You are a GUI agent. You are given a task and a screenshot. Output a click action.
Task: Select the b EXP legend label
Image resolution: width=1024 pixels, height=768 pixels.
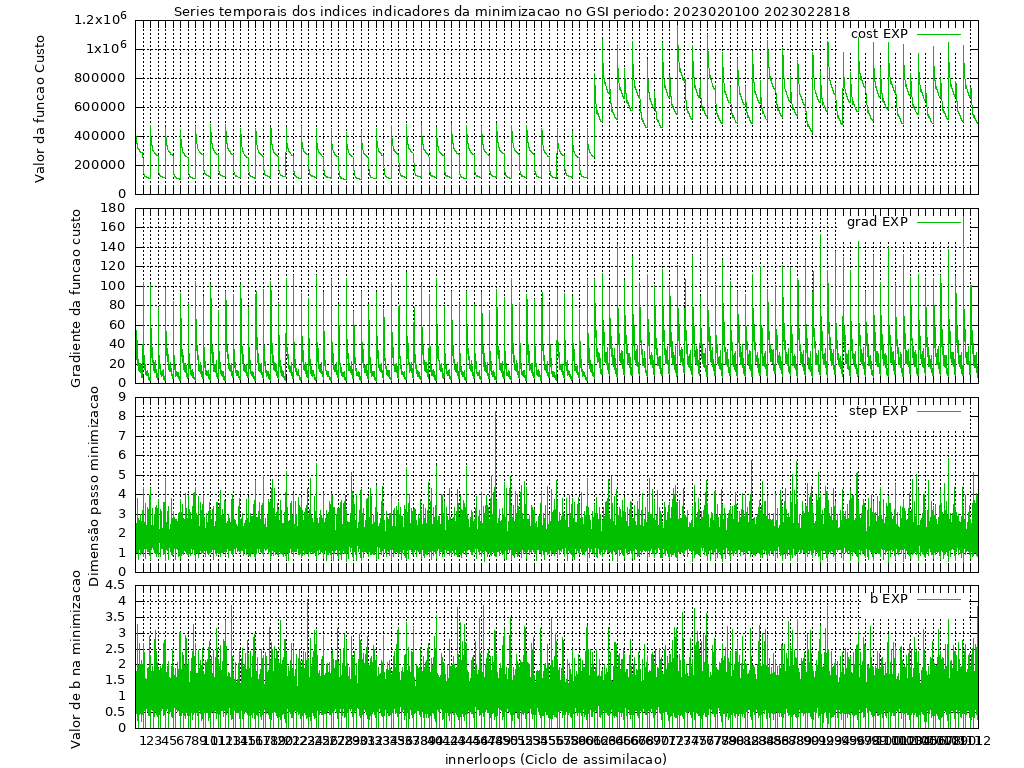[888, 599]
